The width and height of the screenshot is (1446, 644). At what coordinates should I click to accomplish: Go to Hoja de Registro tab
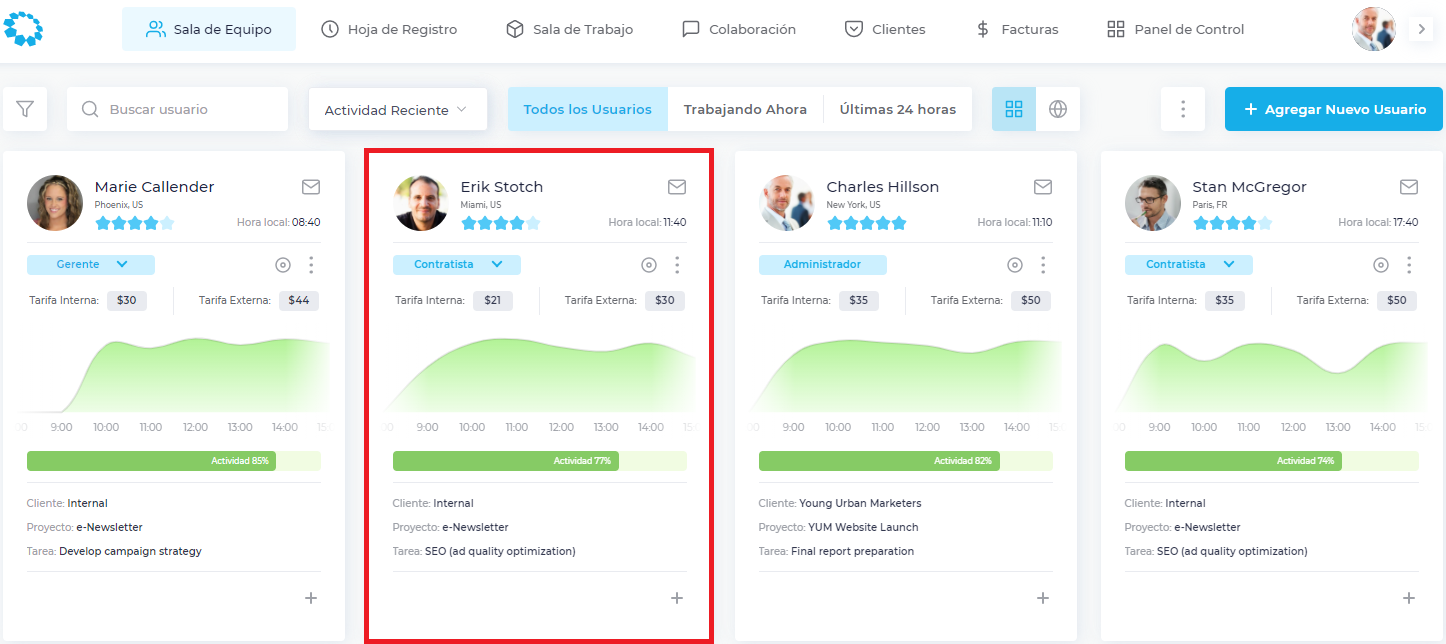tap(389, 29)
